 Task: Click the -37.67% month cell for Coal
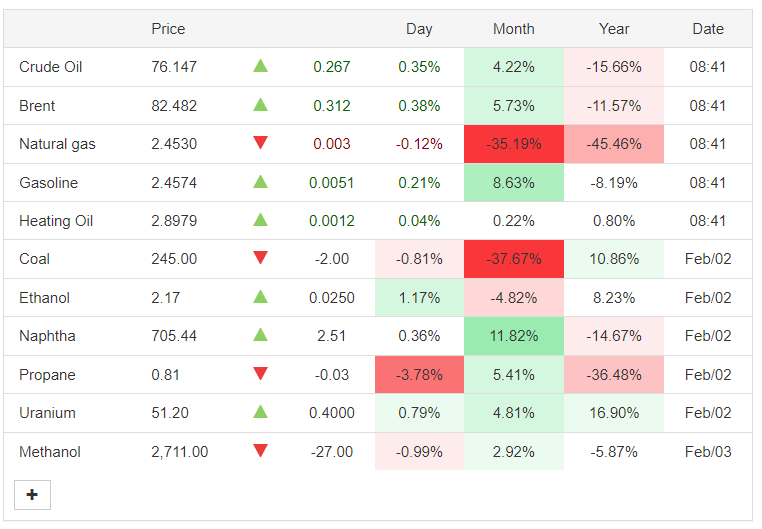point(514,259)
